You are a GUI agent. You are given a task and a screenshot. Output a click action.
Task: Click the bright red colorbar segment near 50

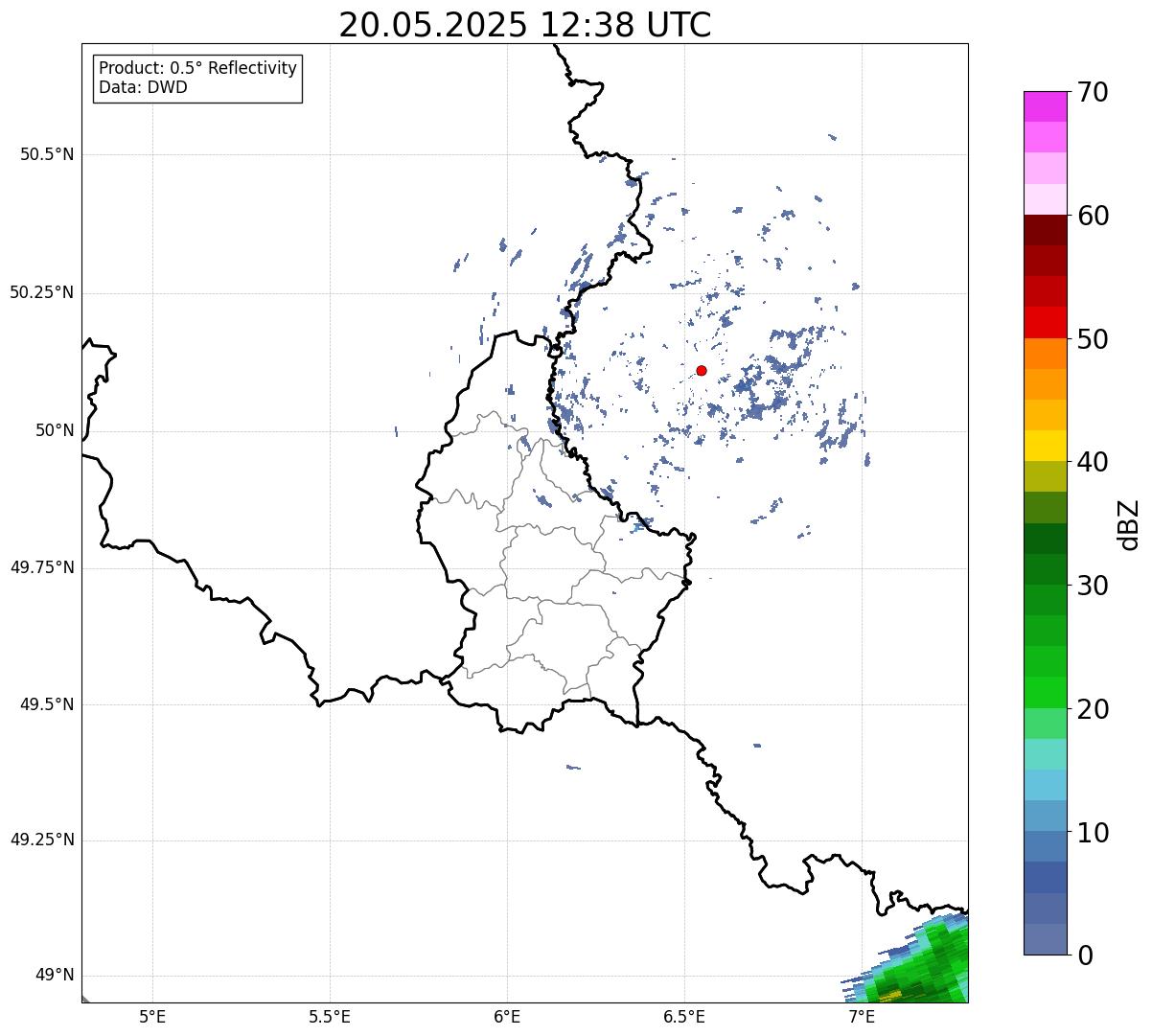point(1046,322)
